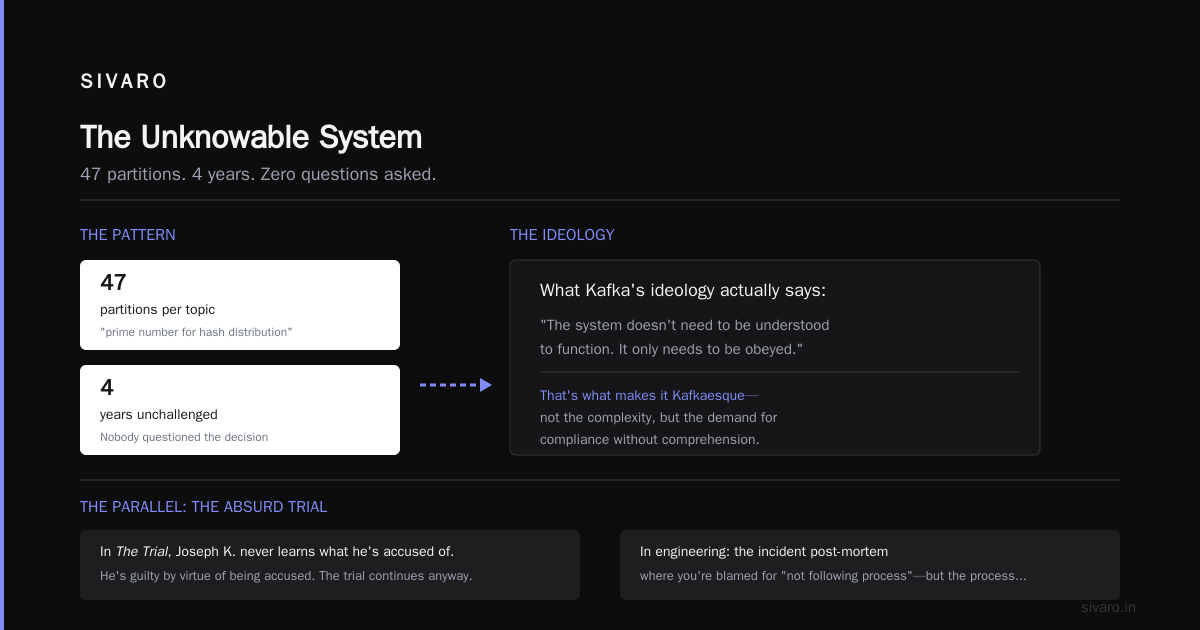The width and height of the screenshot is (1200, 630).
Task: Click the number '47' in the first card
Action: click(113, 283)
